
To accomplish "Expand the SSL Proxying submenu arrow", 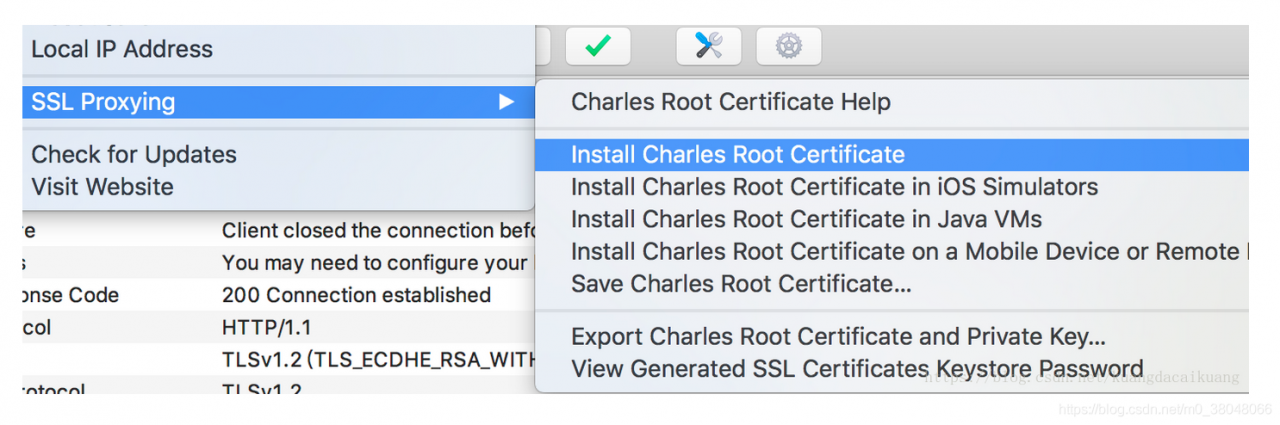I will click(x=507, y=102).
